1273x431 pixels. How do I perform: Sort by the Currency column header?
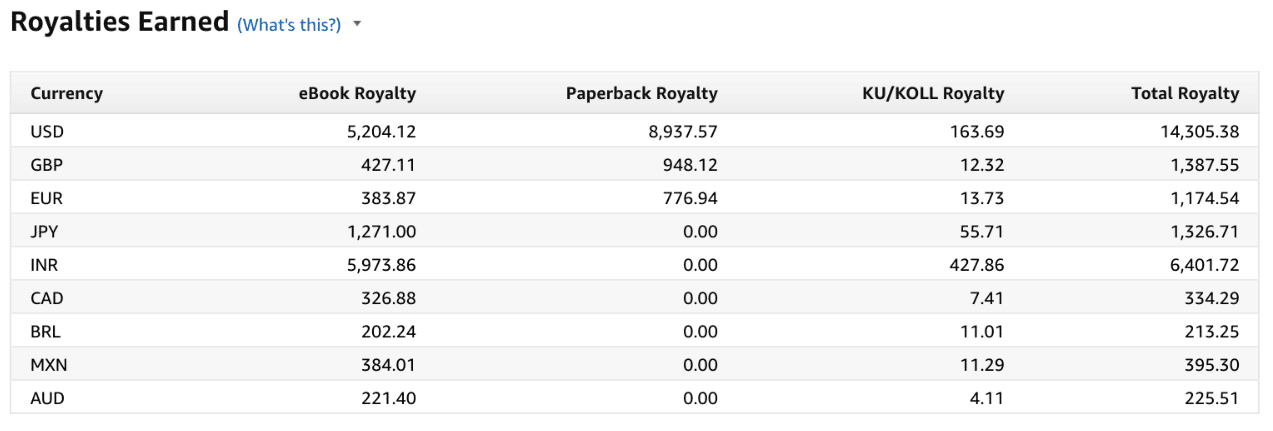(x=67, y=93)
